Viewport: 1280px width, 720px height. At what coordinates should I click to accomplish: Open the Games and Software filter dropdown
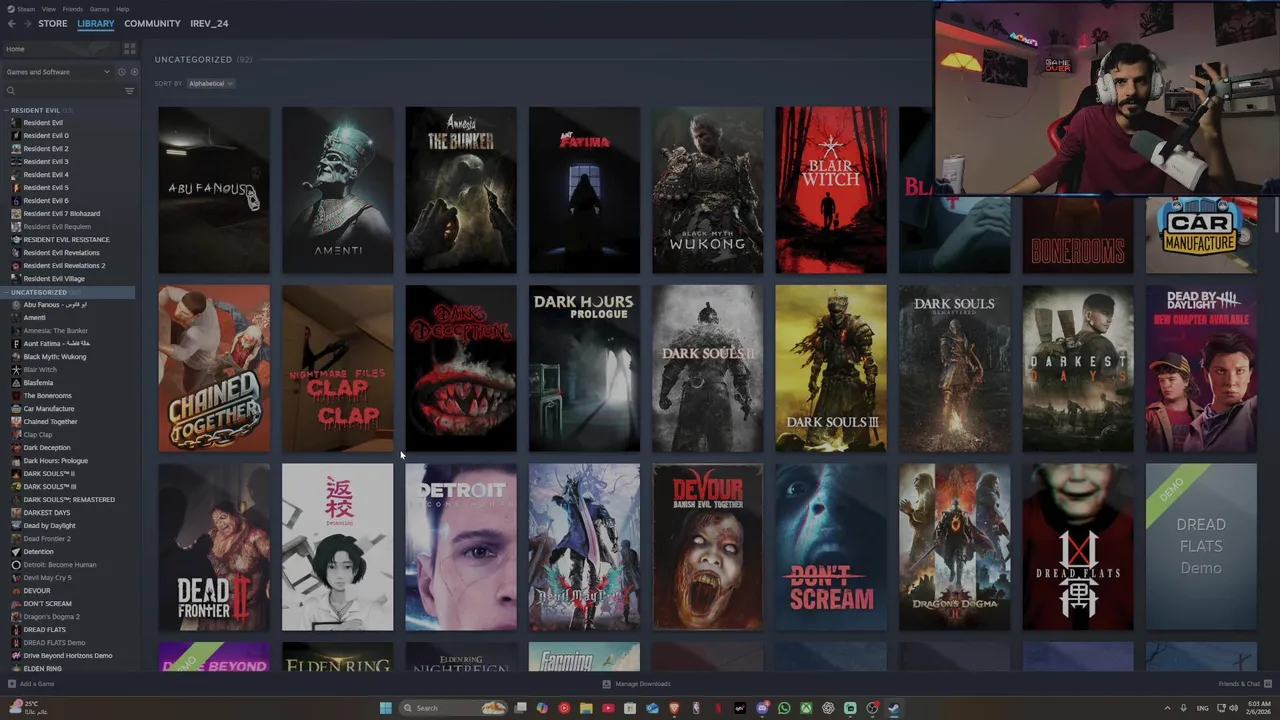tap(58, 72)
